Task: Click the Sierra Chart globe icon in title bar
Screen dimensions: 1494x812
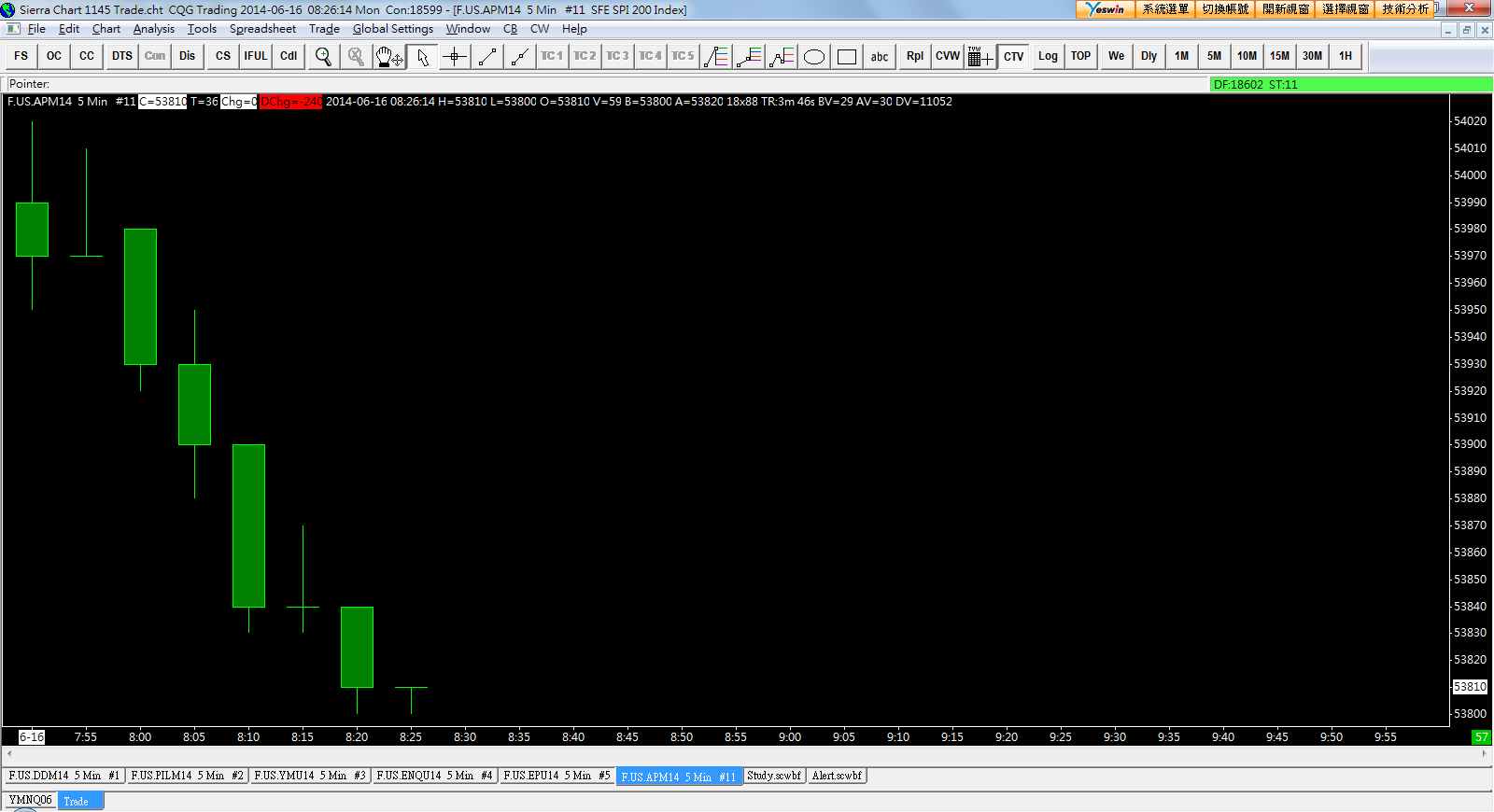Action: [x=8, y=9]
